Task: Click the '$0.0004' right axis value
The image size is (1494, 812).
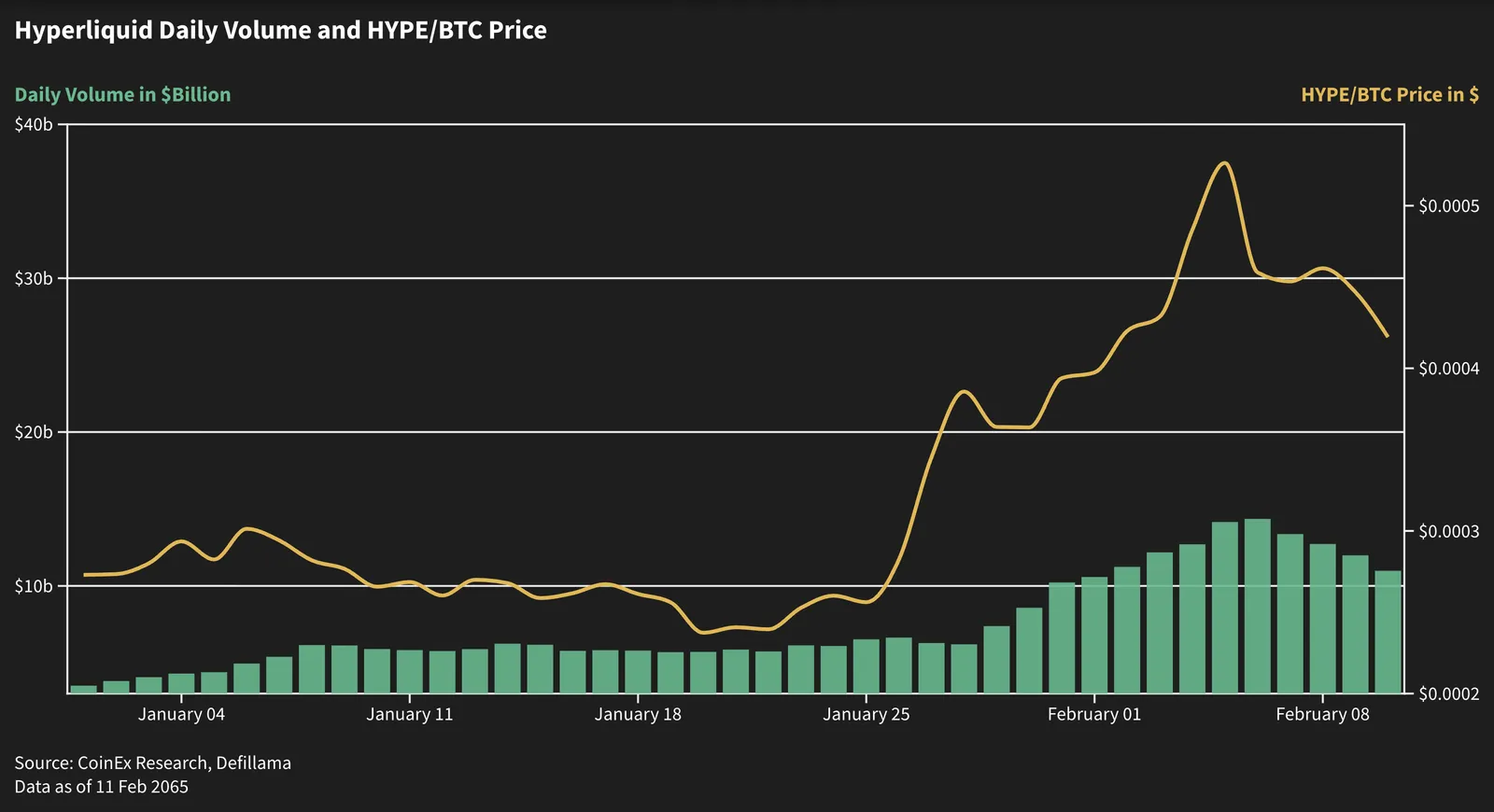Action: [x=1448, y=369]
